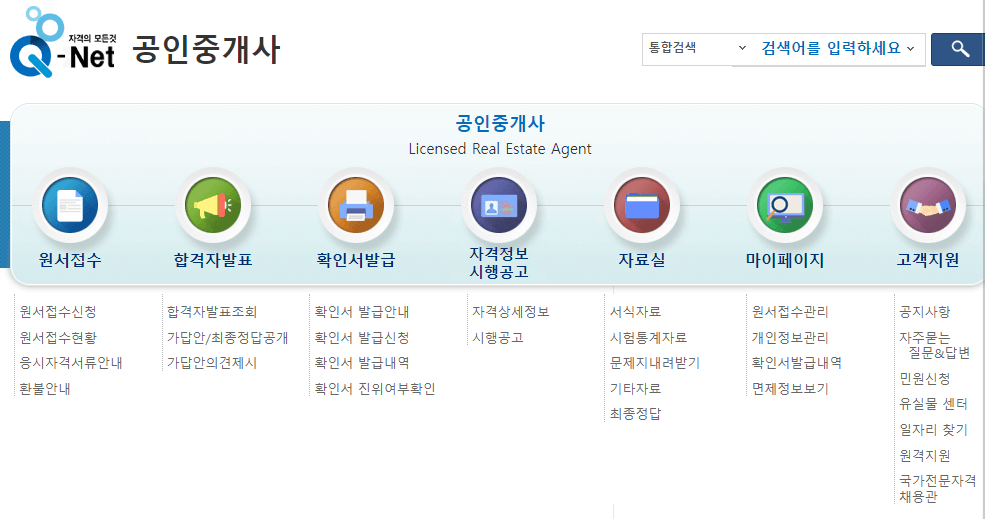
Task: Open 환불안내 link
Action: 45,389
